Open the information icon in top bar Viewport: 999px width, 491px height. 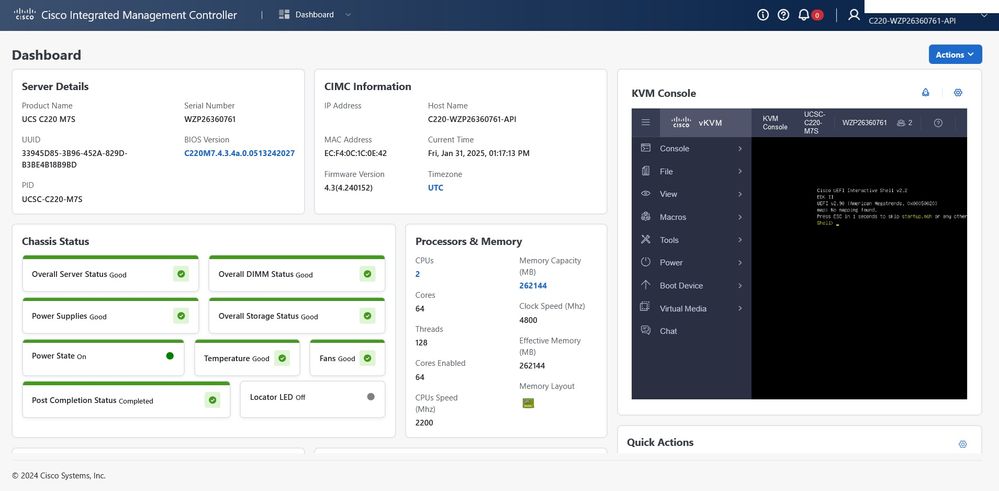pyautogui.click(x=763, y=15)
